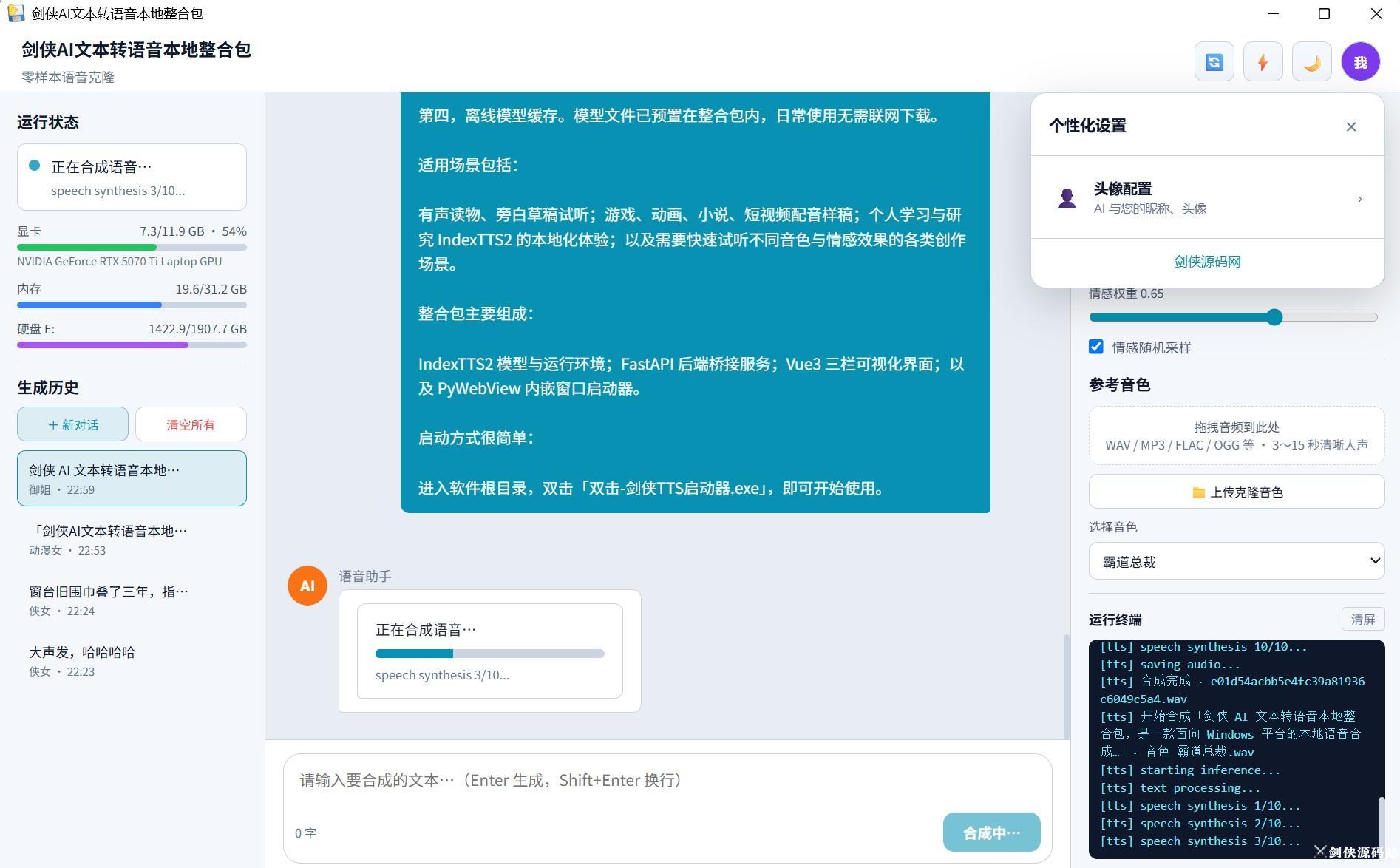Click the 显卡 usage bar
The height and width of the screenshot is (868, 1400).
pyautogui.click(x=132, y=247)
